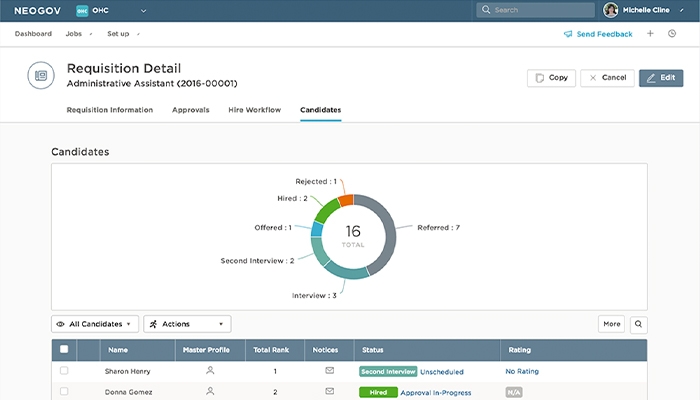Toggle the select-all checkbox in table header
This screenshot has height=400, width=700.
[64, 350]
